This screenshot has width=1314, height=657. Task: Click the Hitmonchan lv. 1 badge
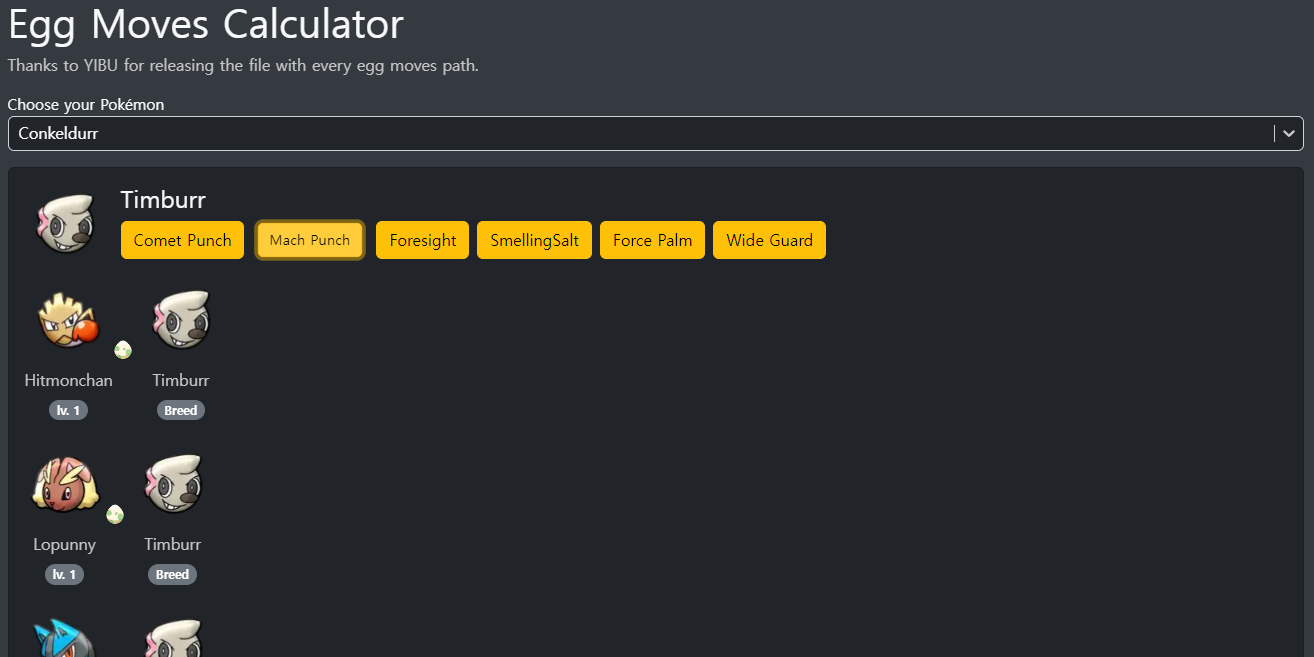coord(68,410)
